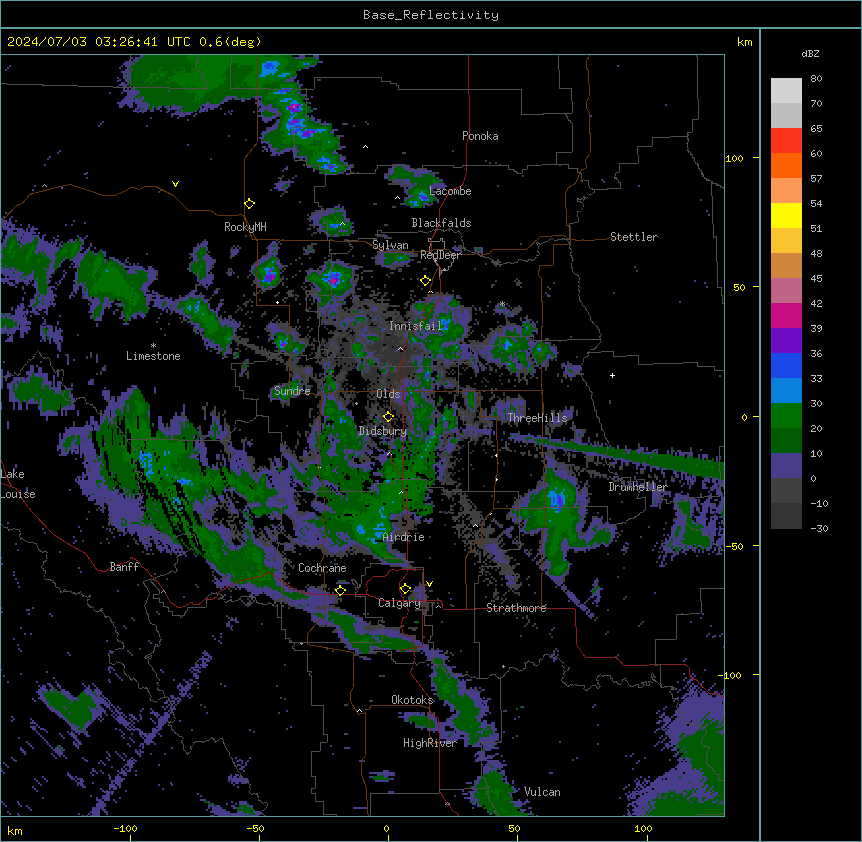Select the Lake Louise label
862x842 pixels.
[x=18, y=484]
